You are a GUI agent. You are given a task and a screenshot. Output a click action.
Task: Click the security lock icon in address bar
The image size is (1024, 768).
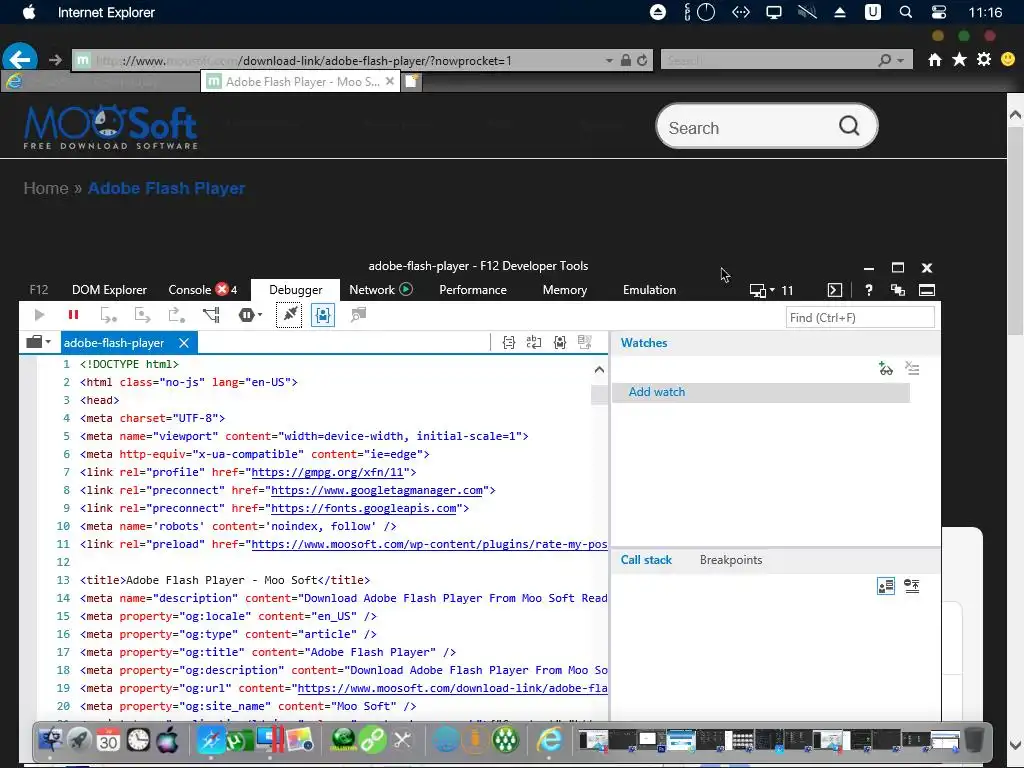pos(626,61)
